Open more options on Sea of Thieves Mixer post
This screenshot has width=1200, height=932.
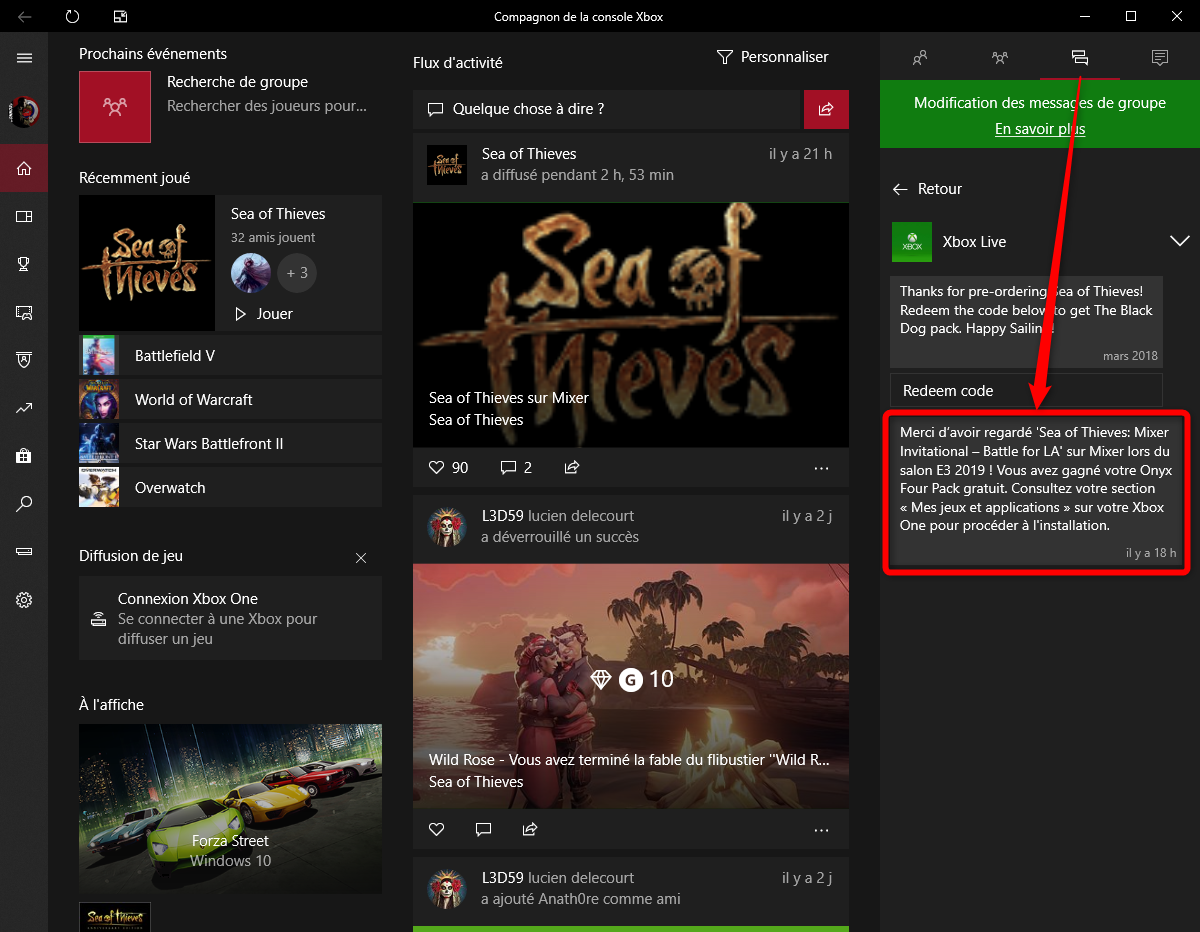click(x=822, y=467)
